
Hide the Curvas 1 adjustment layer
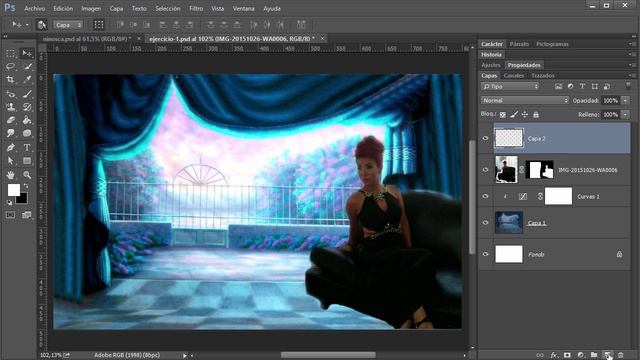pyautogui.click(x=485, y=196)
